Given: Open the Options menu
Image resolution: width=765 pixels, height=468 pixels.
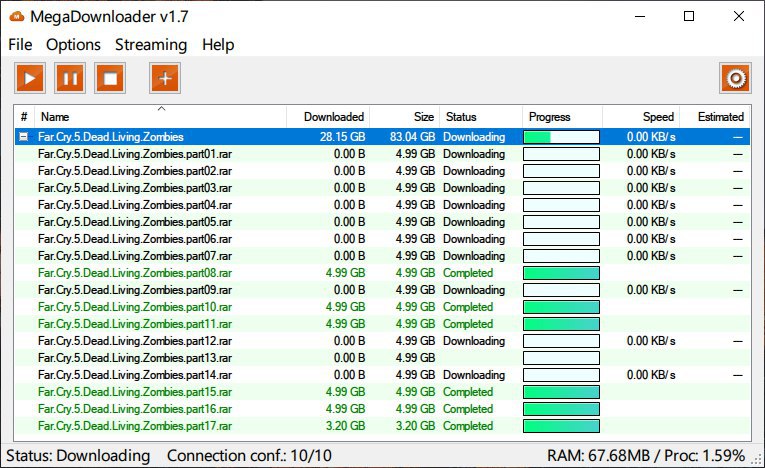Looking at the screenshot, I should pos(74,44).
